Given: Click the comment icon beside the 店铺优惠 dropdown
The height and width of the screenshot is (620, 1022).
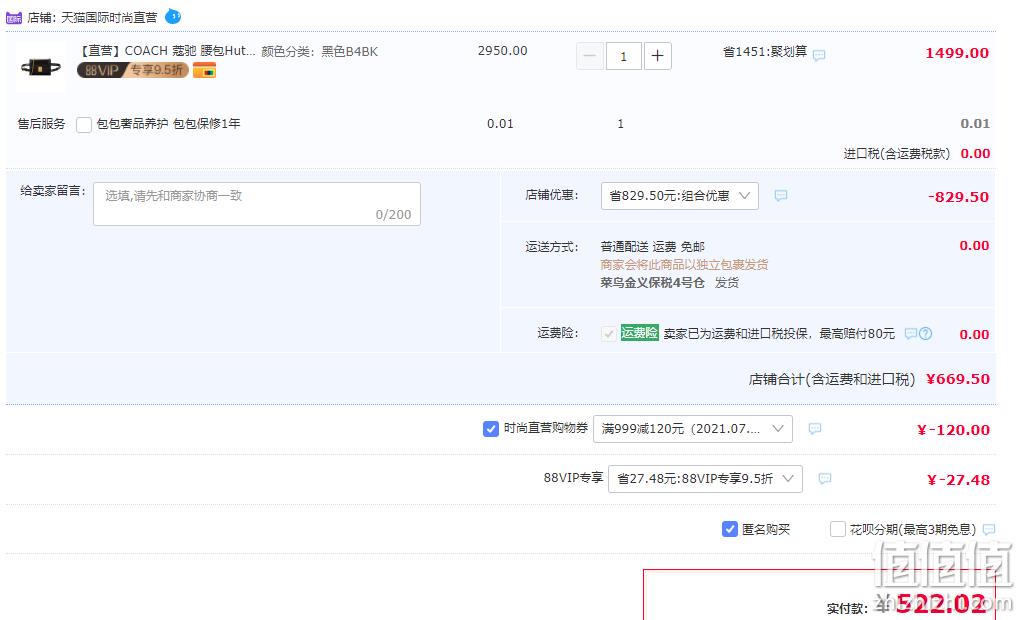Looking at the screenshot, I should pyautogui.click(x=781, y=196).
